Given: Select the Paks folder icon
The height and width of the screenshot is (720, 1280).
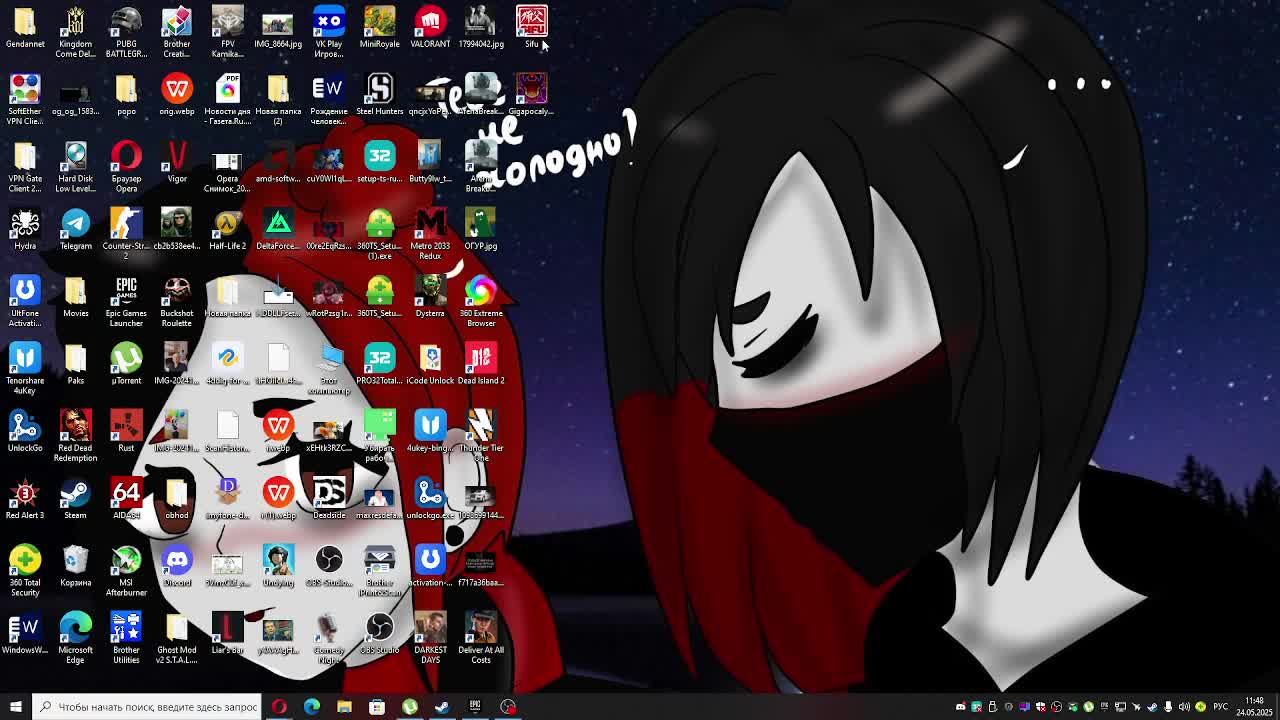Looking at the screenshot, I should (x=75, y=364).
